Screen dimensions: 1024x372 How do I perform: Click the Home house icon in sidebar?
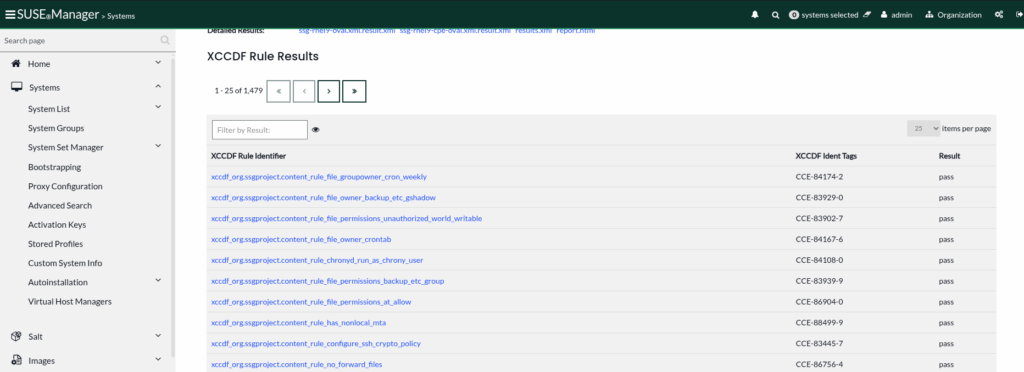pyautogui.click(x=16, y=63)
